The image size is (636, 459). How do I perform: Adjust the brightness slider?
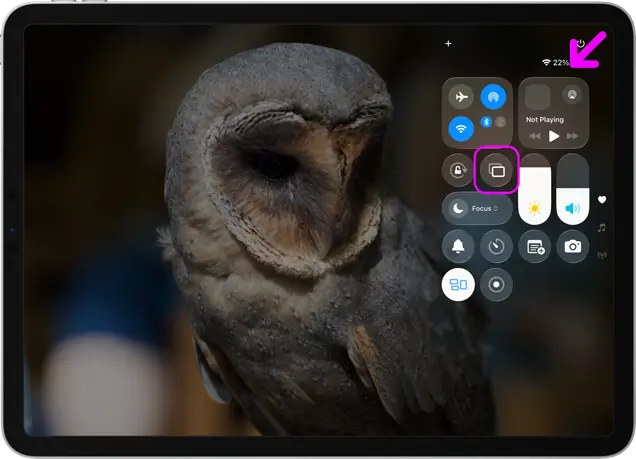pyautogui.click(x=534, y=188)
